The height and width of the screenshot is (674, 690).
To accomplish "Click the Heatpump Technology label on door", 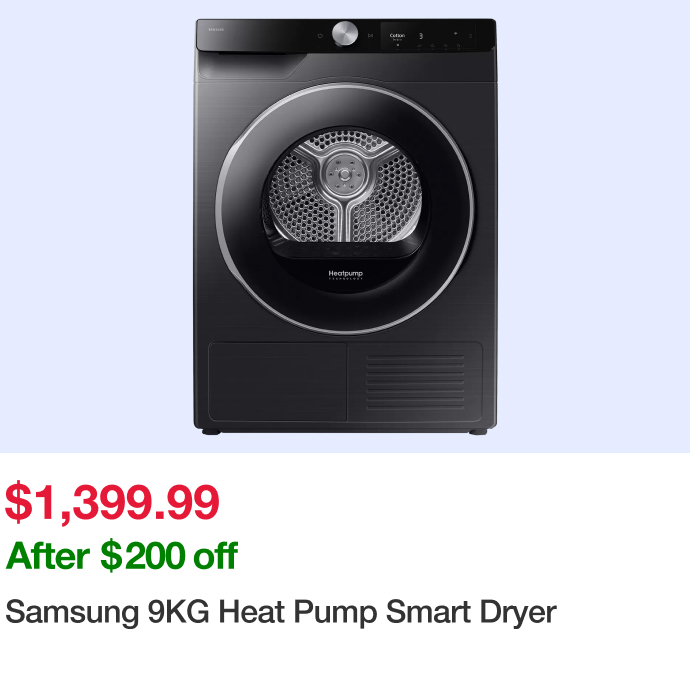I will (345, 275).
